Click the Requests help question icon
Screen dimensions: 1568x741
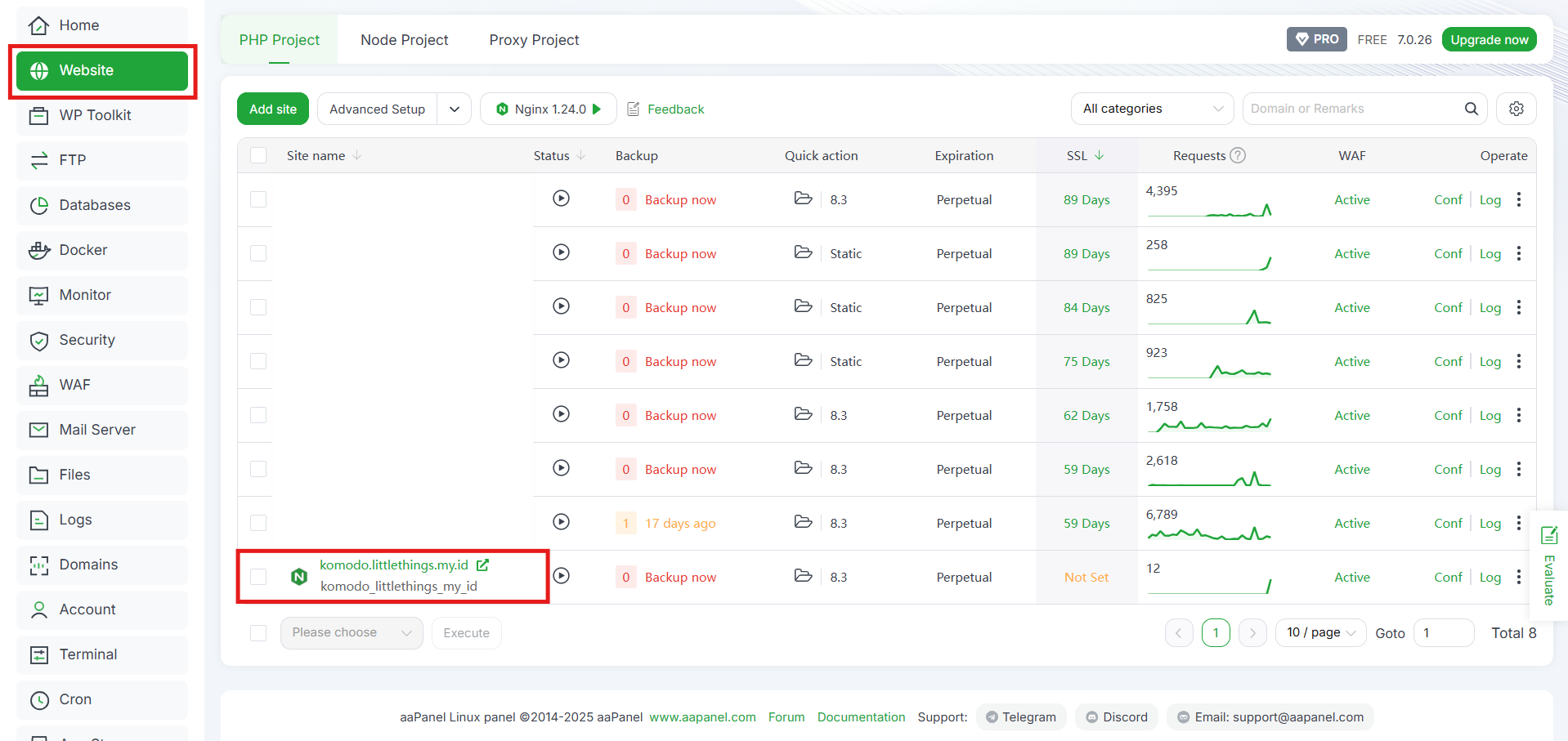coord(1238,155)
